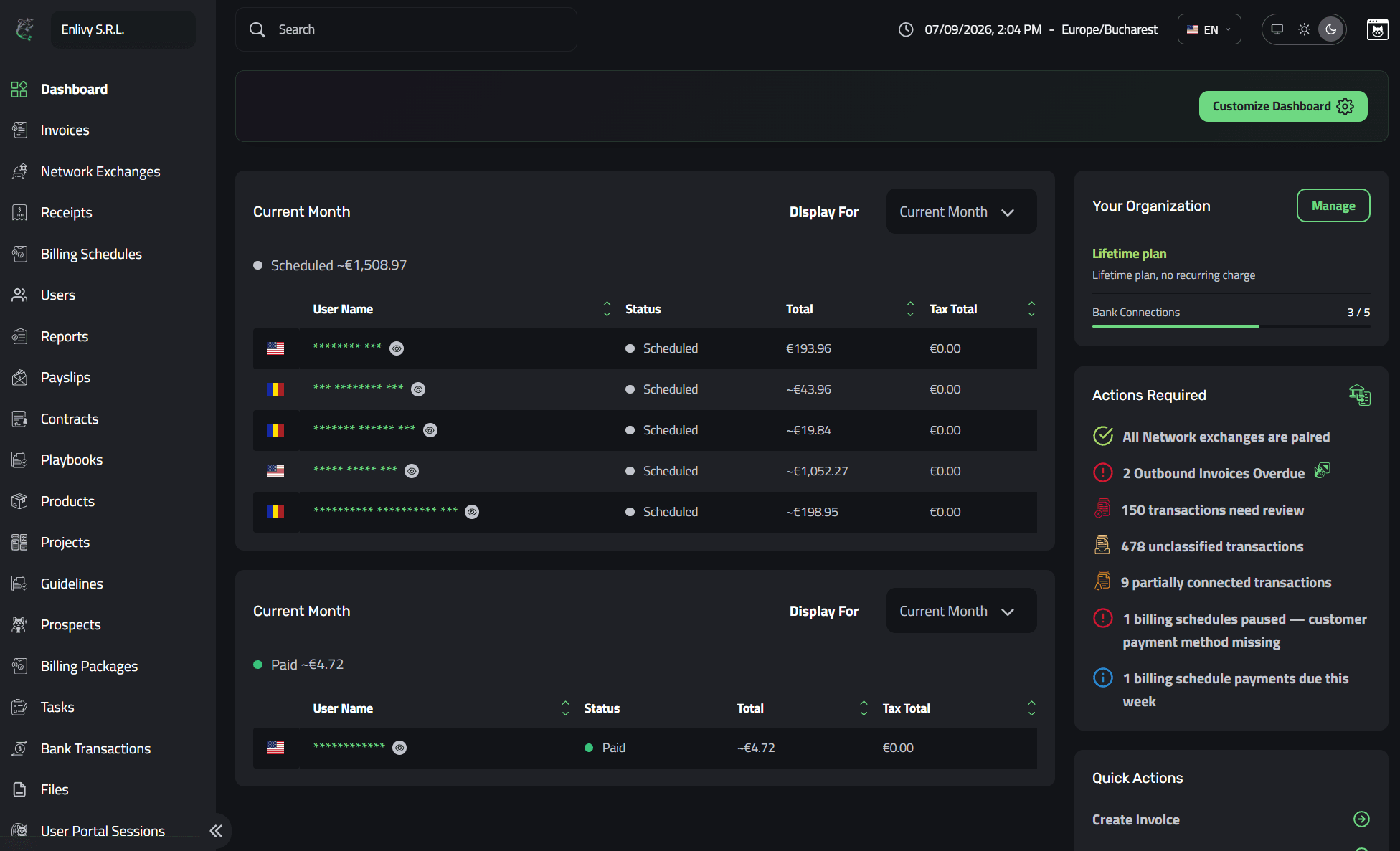The height and width of the screenshot is (851, 1400).
Task: Click the search magnifier icon
Action: pos(257,29)
